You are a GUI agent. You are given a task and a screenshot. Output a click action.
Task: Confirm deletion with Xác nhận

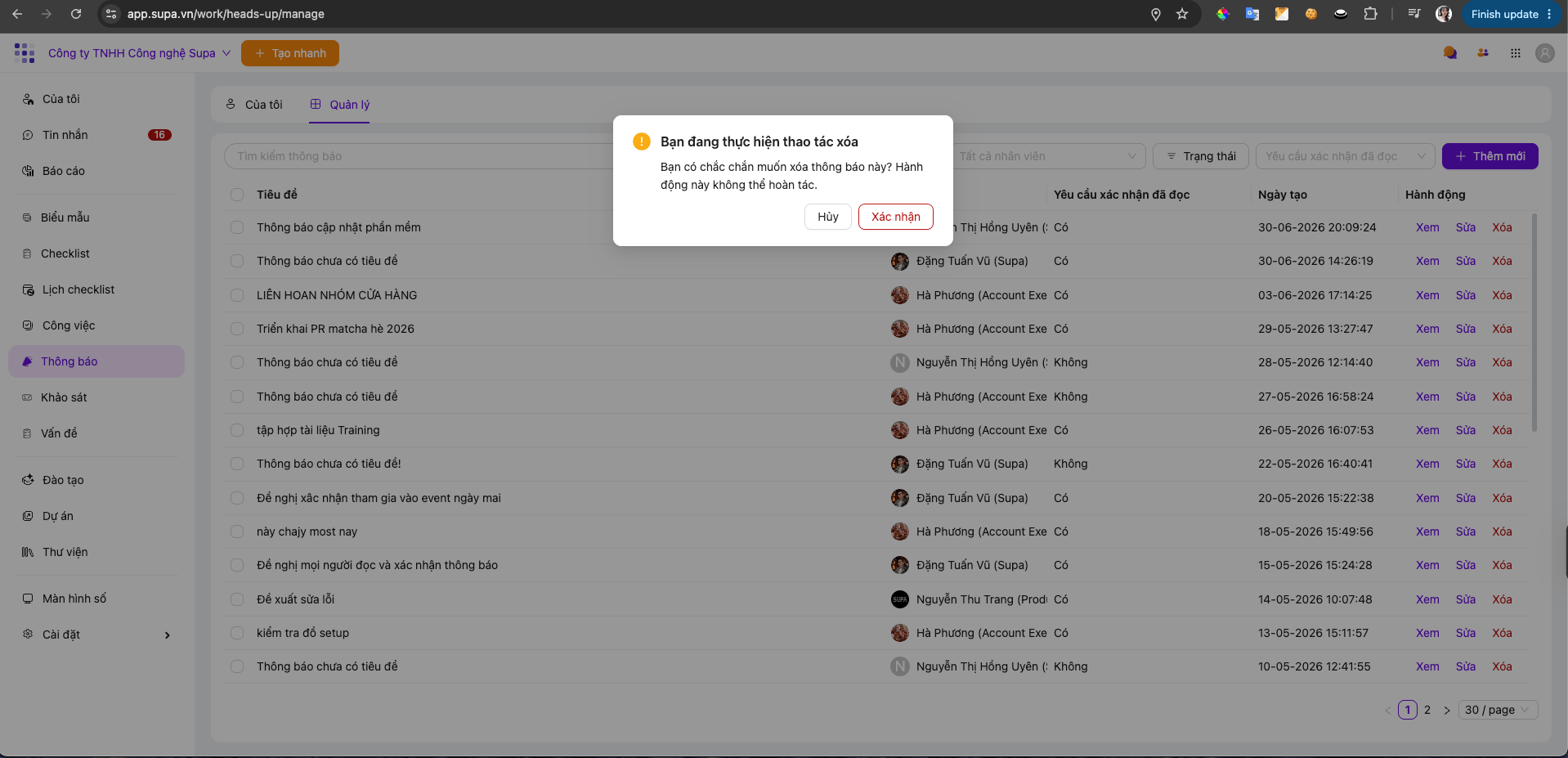pyautogui.click(x=896, y=217)
